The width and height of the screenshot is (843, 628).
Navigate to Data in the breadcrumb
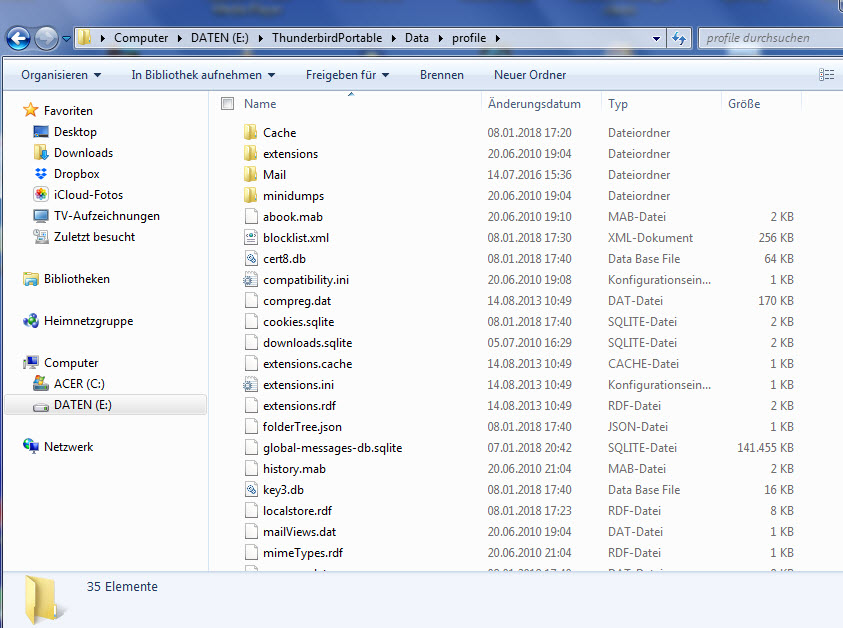tap(417, 38)
